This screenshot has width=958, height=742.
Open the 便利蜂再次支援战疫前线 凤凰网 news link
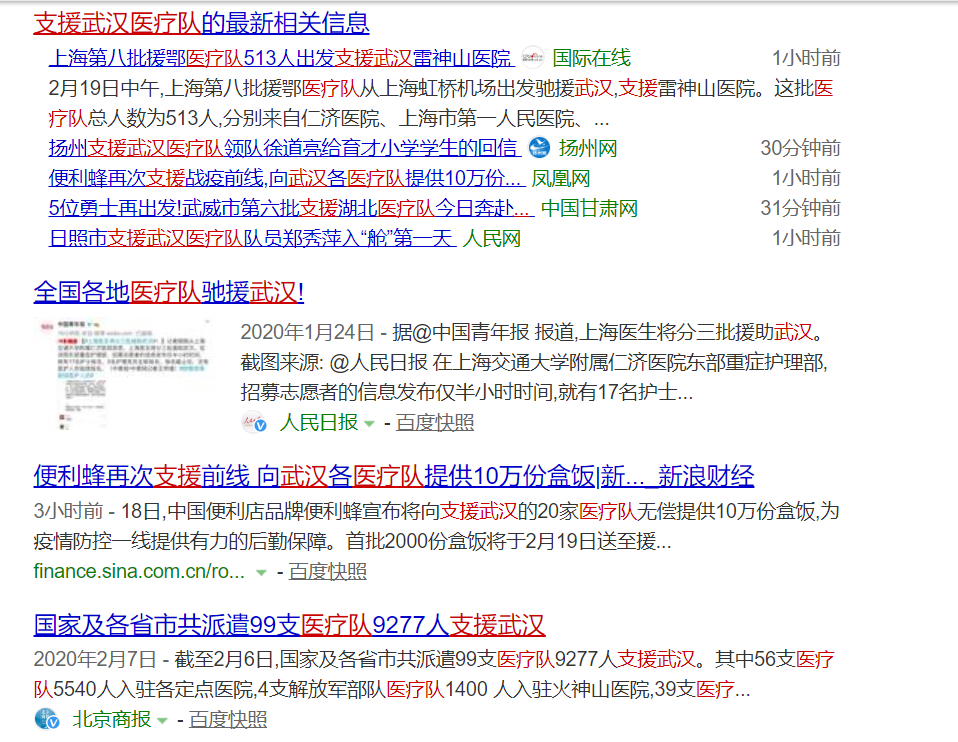click(286, 179)
